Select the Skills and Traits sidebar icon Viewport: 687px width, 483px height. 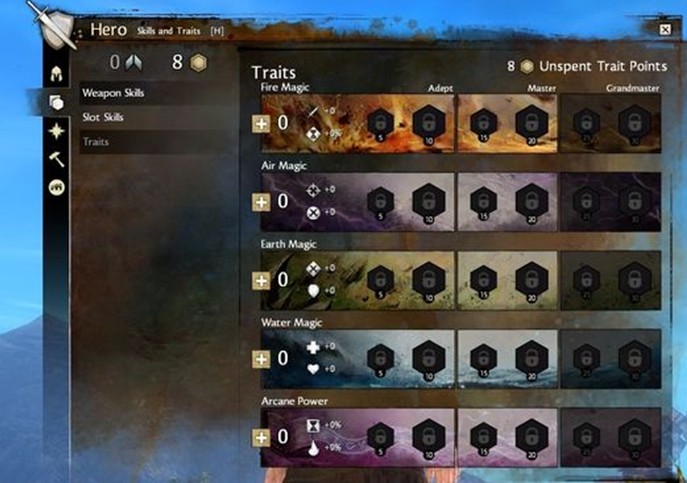pyautogui.click(x=57, y=103)
